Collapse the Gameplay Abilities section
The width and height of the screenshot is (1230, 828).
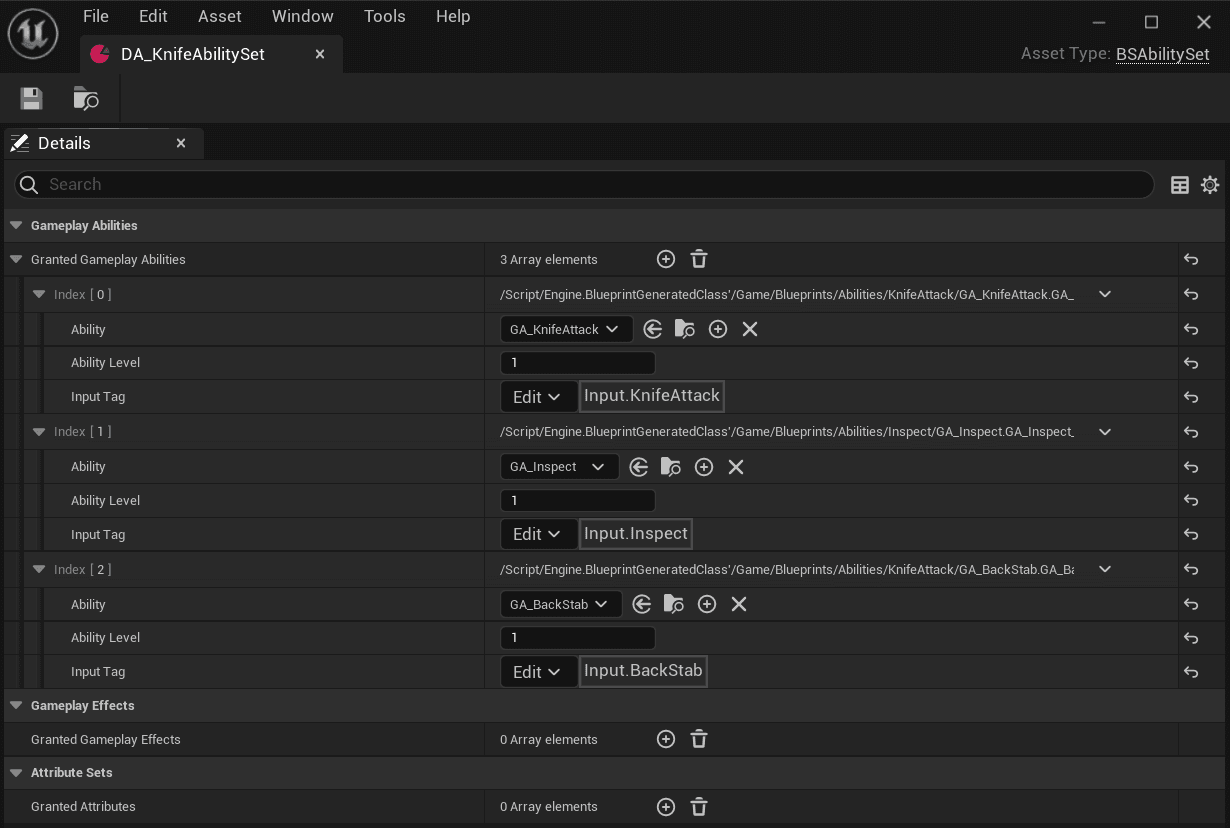click(16, 226)
